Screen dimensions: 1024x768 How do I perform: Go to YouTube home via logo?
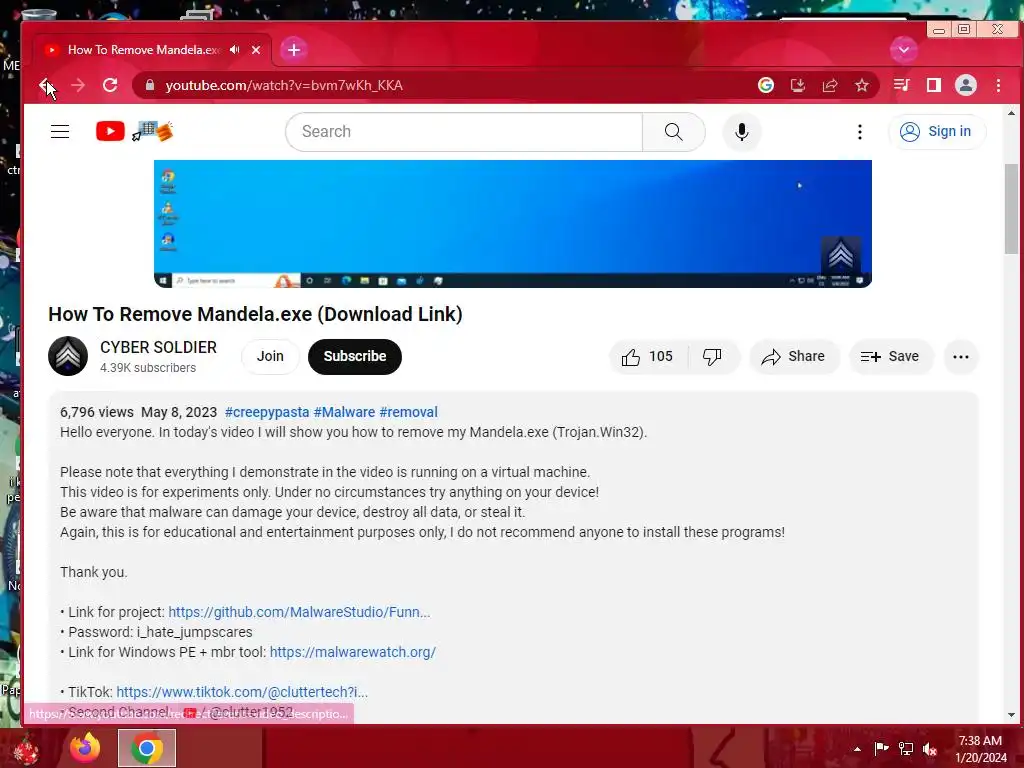tap(134, 132)
